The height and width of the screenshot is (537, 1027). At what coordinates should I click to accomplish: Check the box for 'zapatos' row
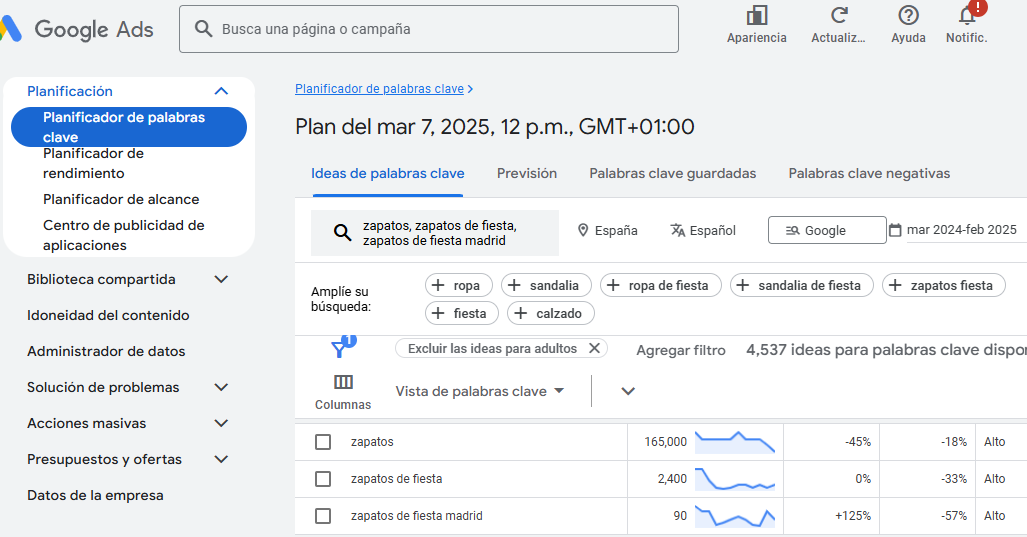click(323, 442)
